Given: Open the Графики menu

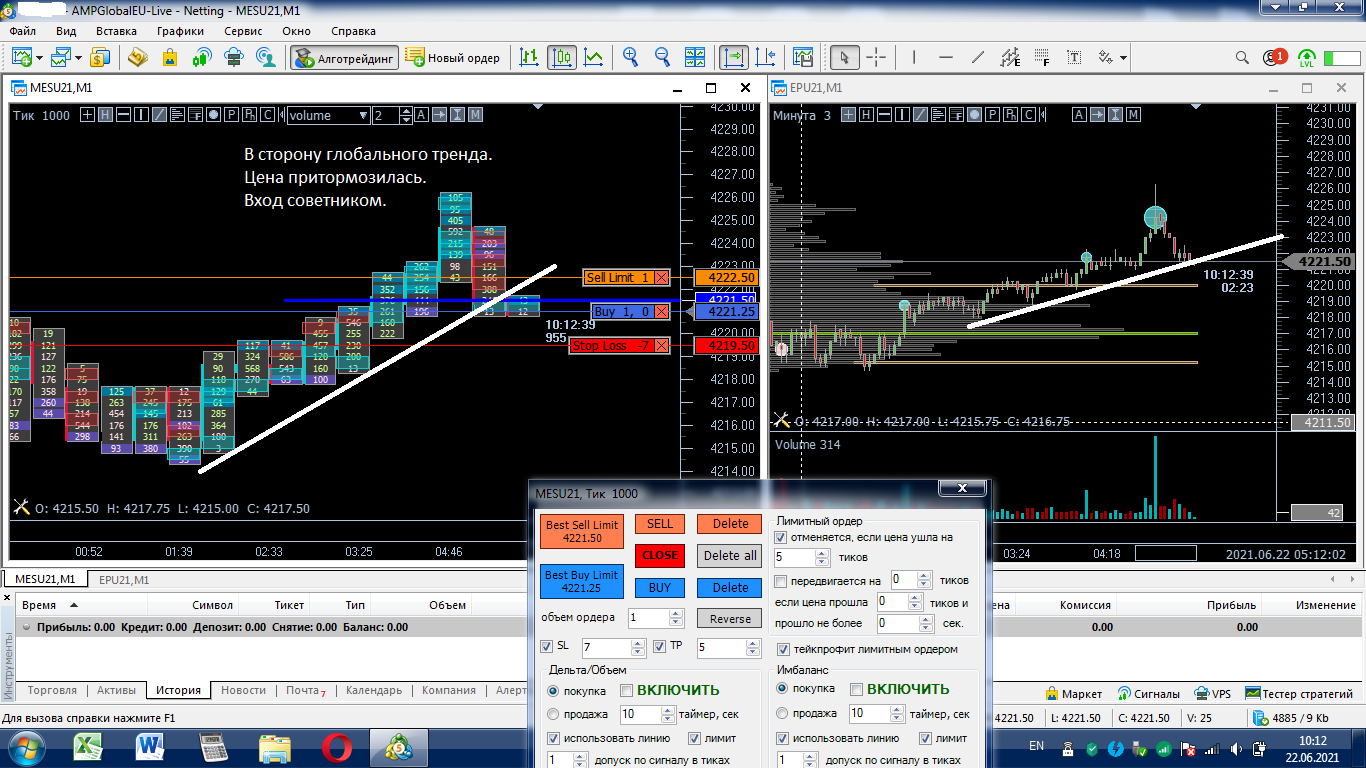Looking at the screenshot, I should (x=180, y=31).
